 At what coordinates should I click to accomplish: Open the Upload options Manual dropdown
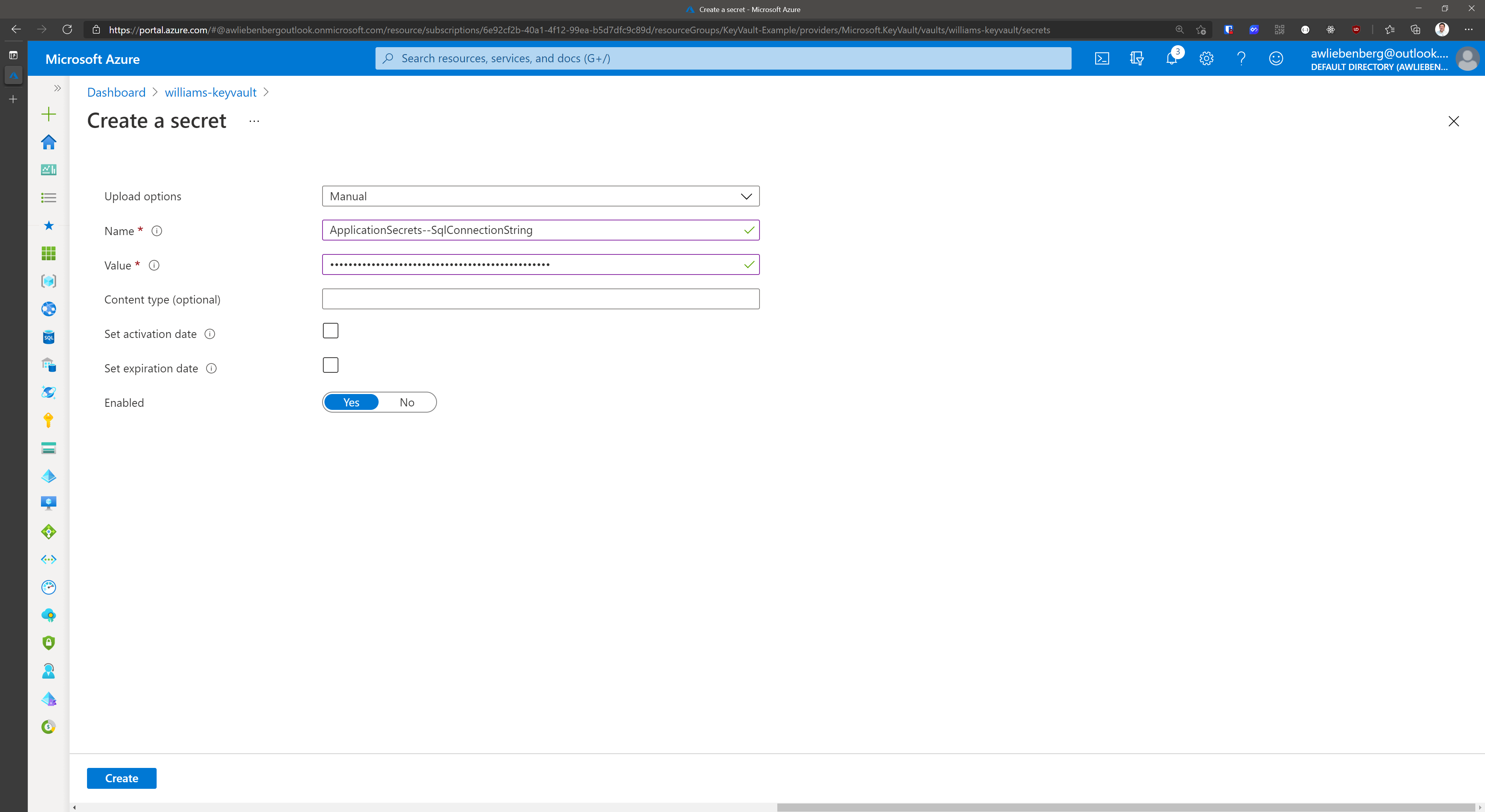[x=541, y=196]
